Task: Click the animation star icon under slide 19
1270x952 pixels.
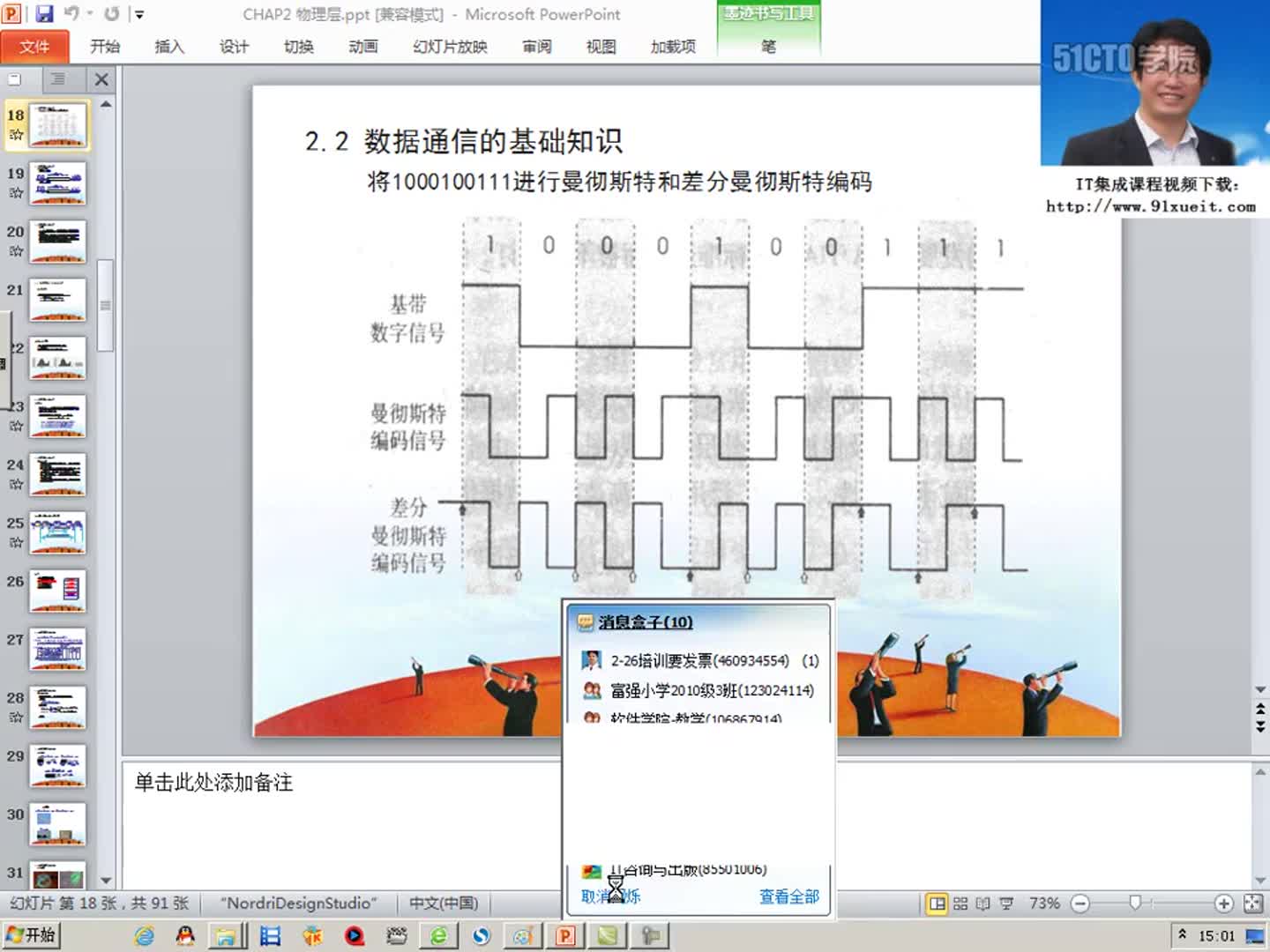Action: tap(16, 192)
